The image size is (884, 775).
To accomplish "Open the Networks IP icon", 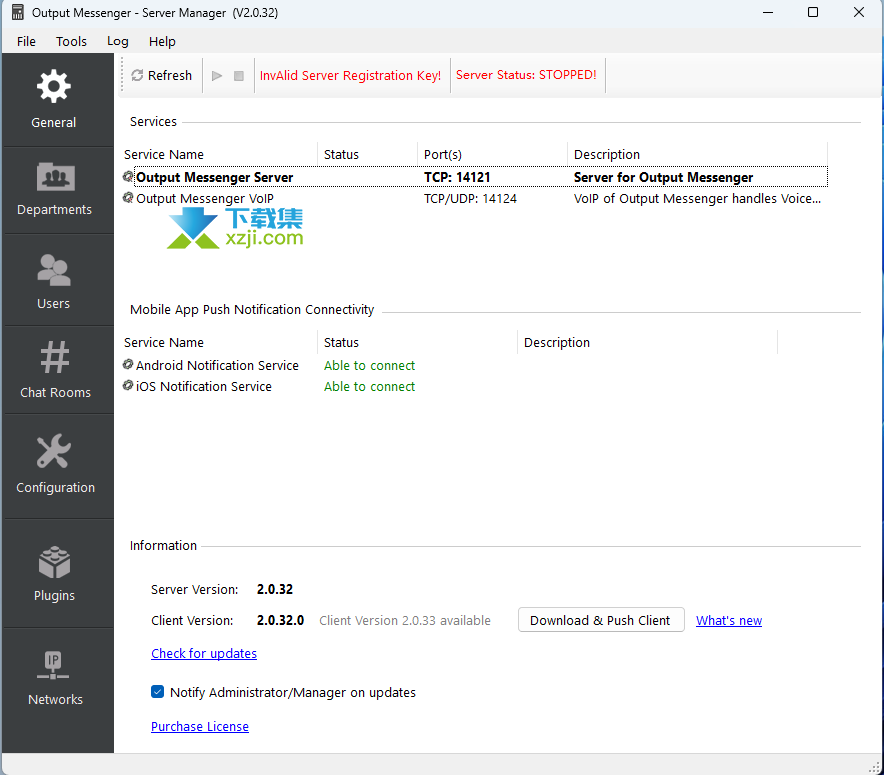I will [54, 666].
